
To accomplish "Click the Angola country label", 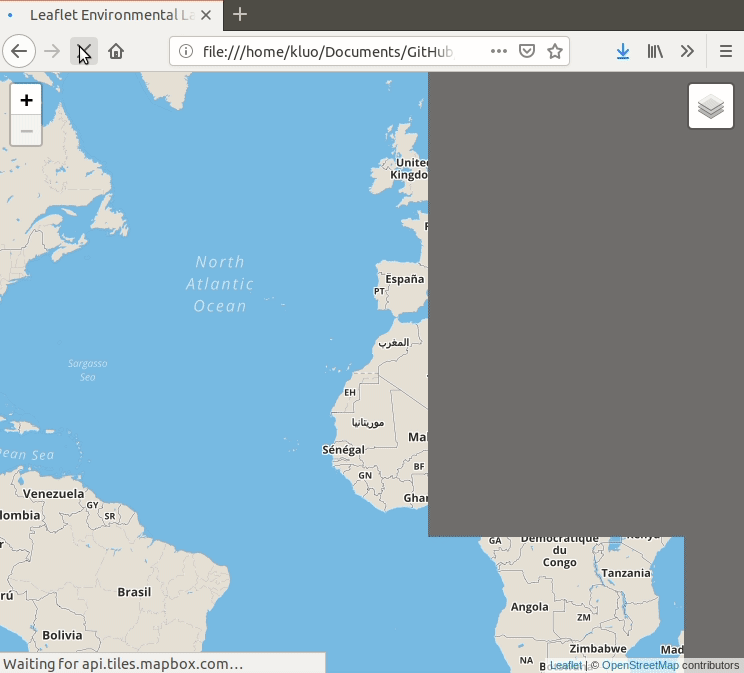I will pyautogui.click(x=530, y=607).
